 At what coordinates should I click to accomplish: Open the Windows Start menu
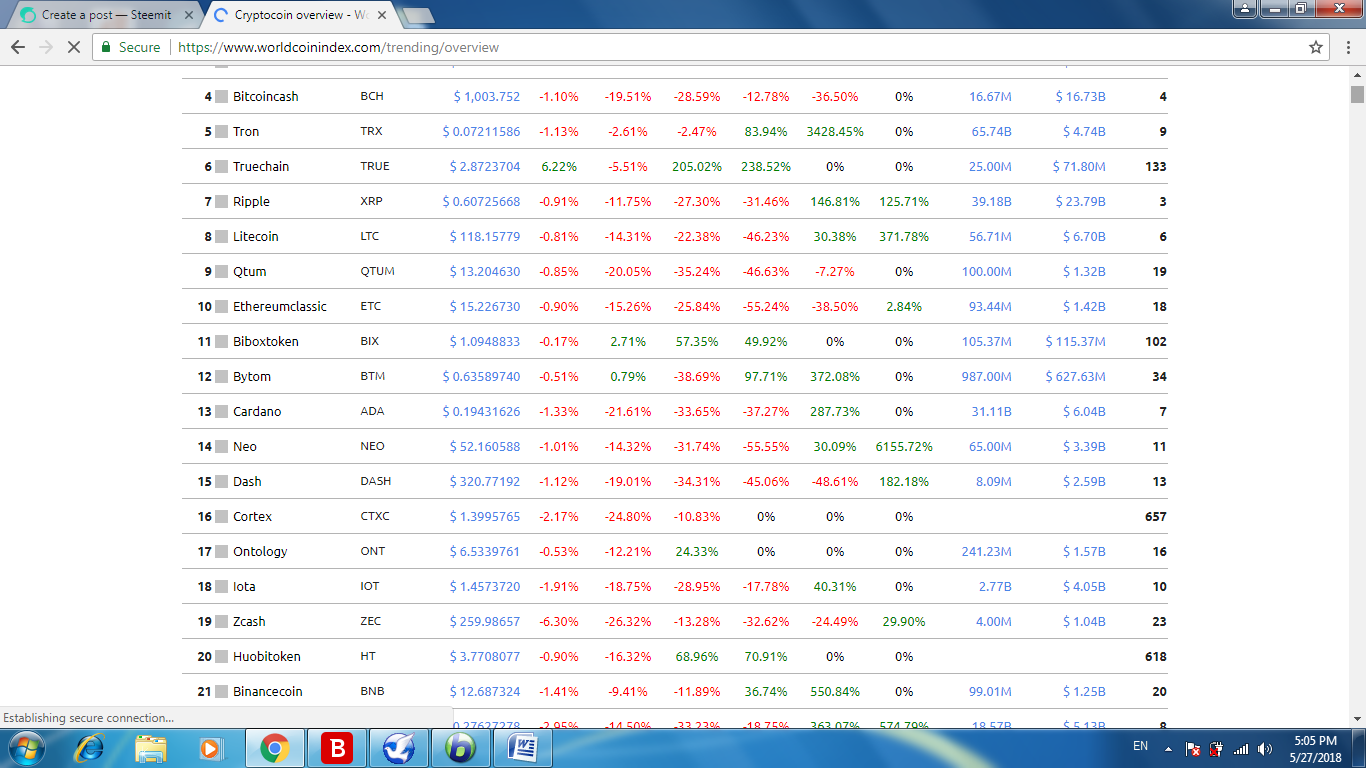click(25, 748)
